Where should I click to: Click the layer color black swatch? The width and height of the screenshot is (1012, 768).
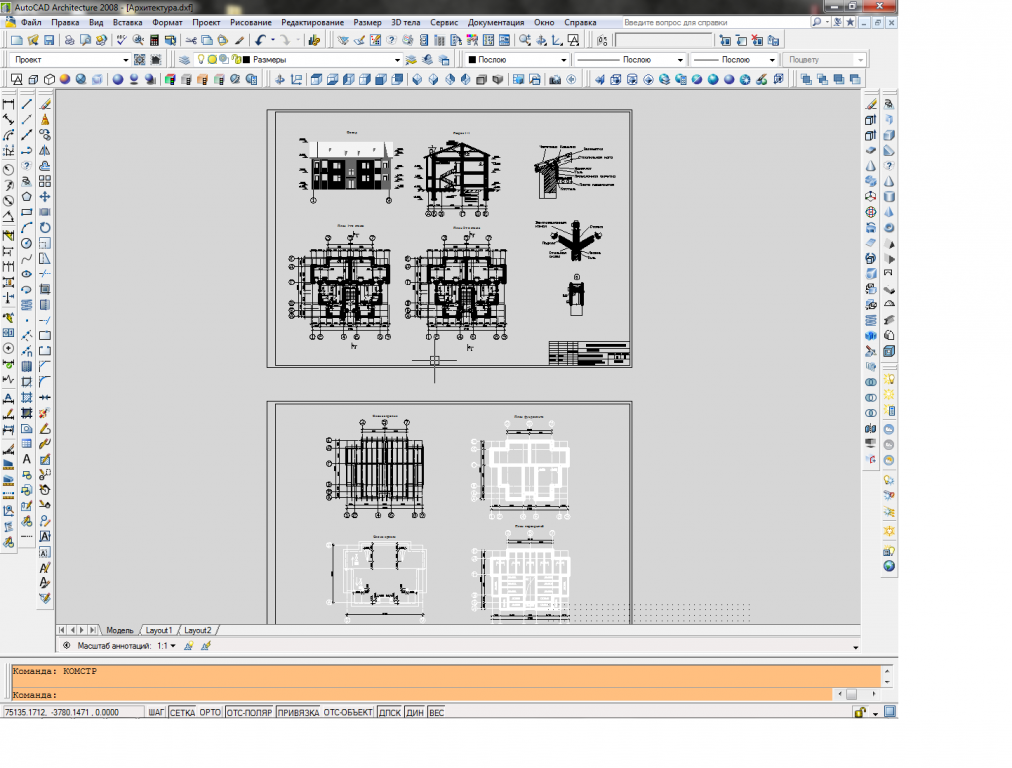pos(246,59)
